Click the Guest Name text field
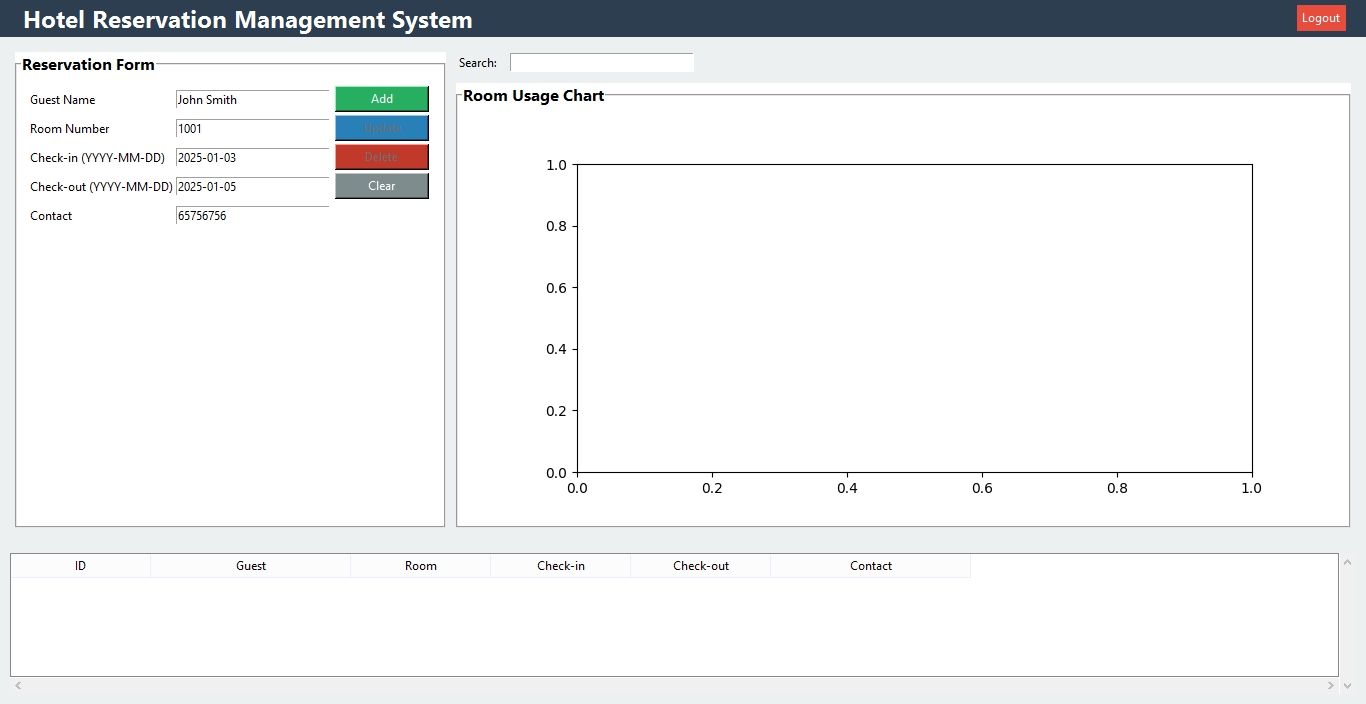The image size is (1366, 704). [x=252, y=100]
